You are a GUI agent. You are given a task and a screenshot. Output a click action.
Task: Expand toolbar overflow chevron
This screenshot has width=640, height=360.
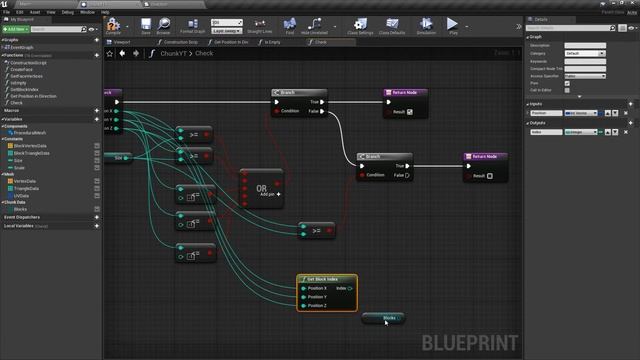pyautogui.click(x=518, y=27)
